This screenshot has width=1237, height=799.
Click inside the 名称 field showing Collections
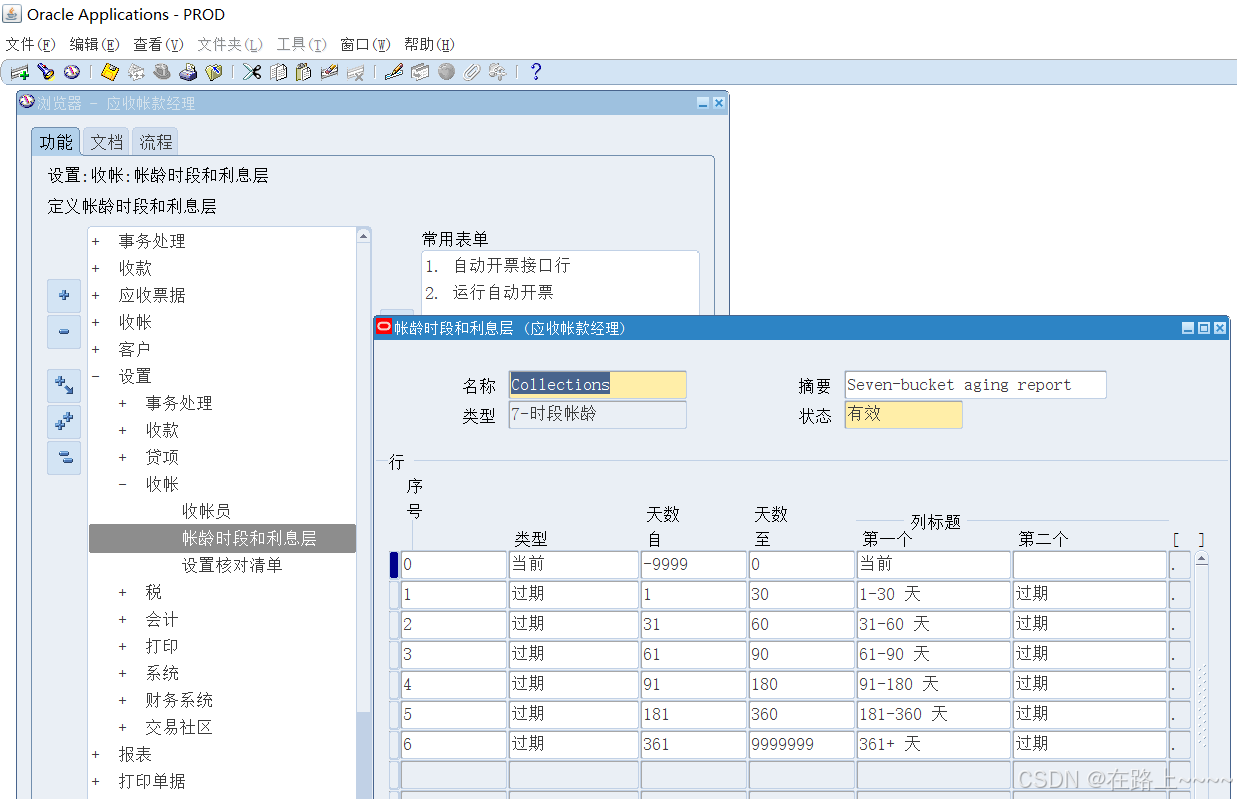pyautogui.click(x=596, y=384)
